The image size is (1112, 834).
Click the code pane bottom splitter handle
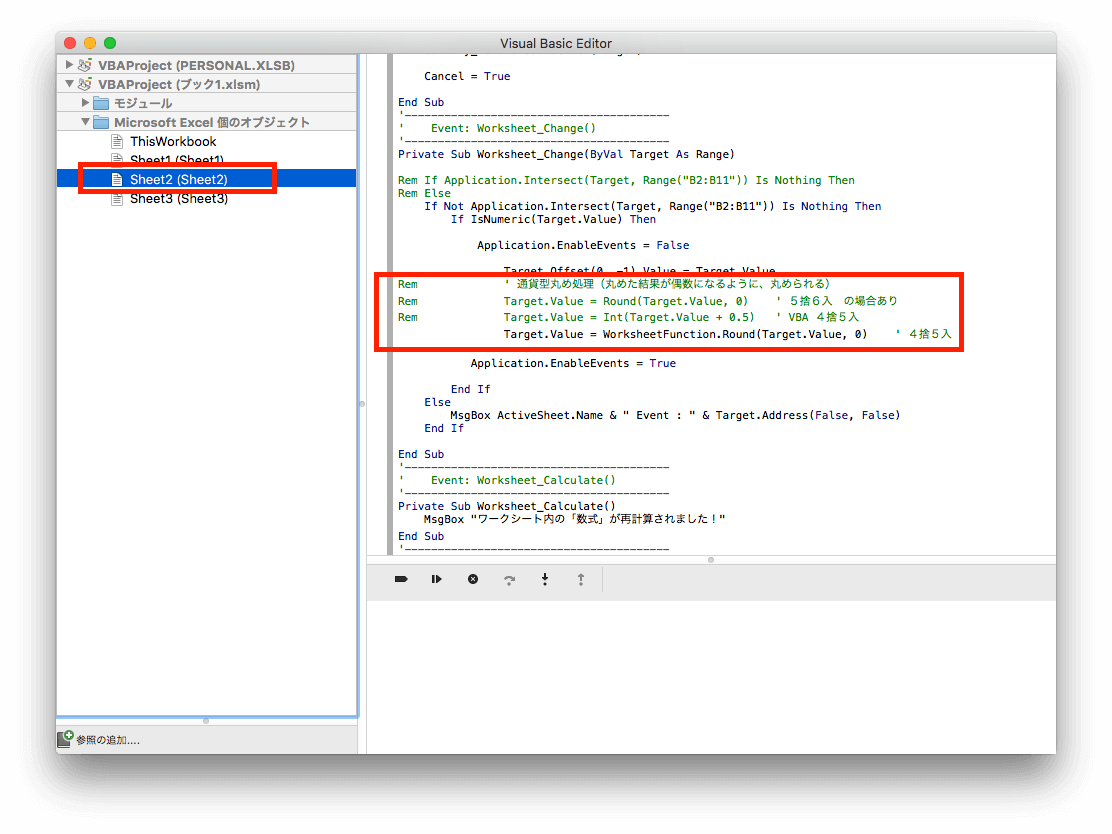coord(711,560)
